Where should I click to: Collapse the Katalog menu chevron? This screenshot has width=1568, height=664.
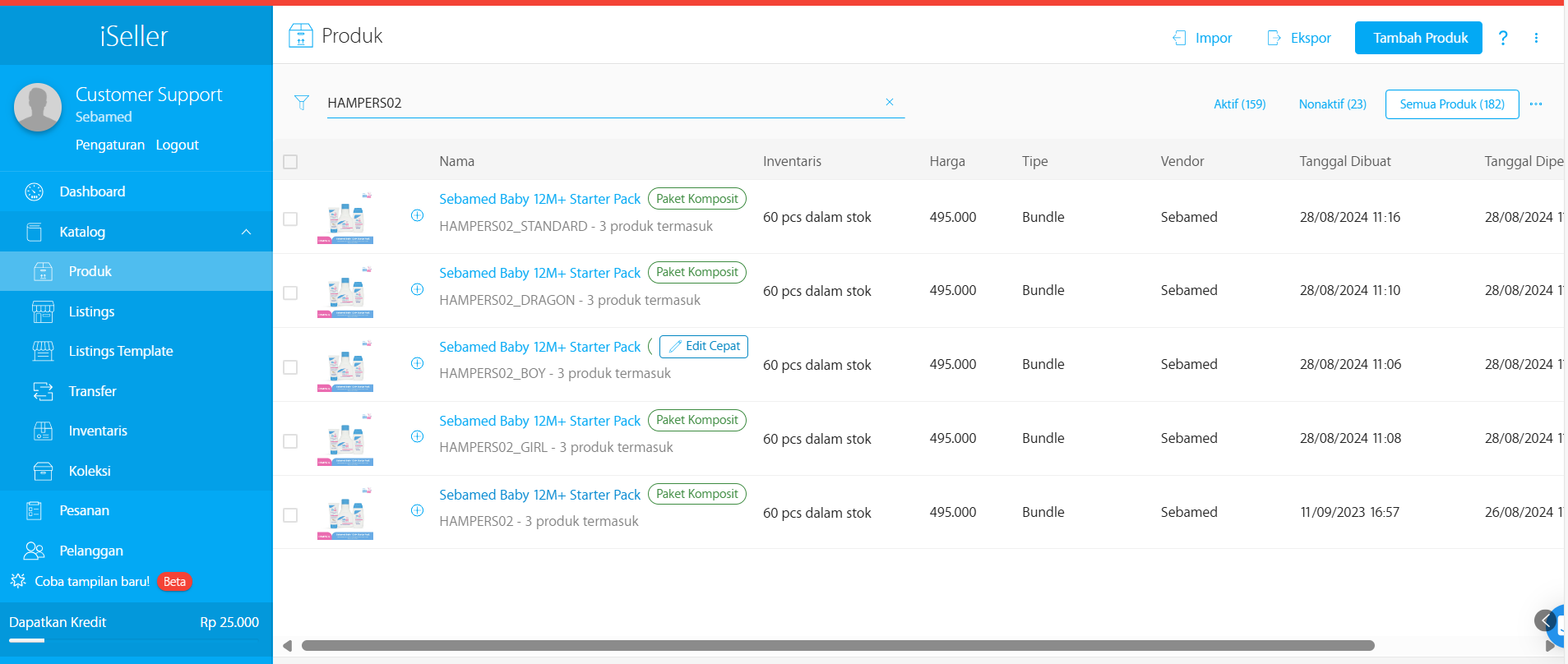click(x=246, y=232)
